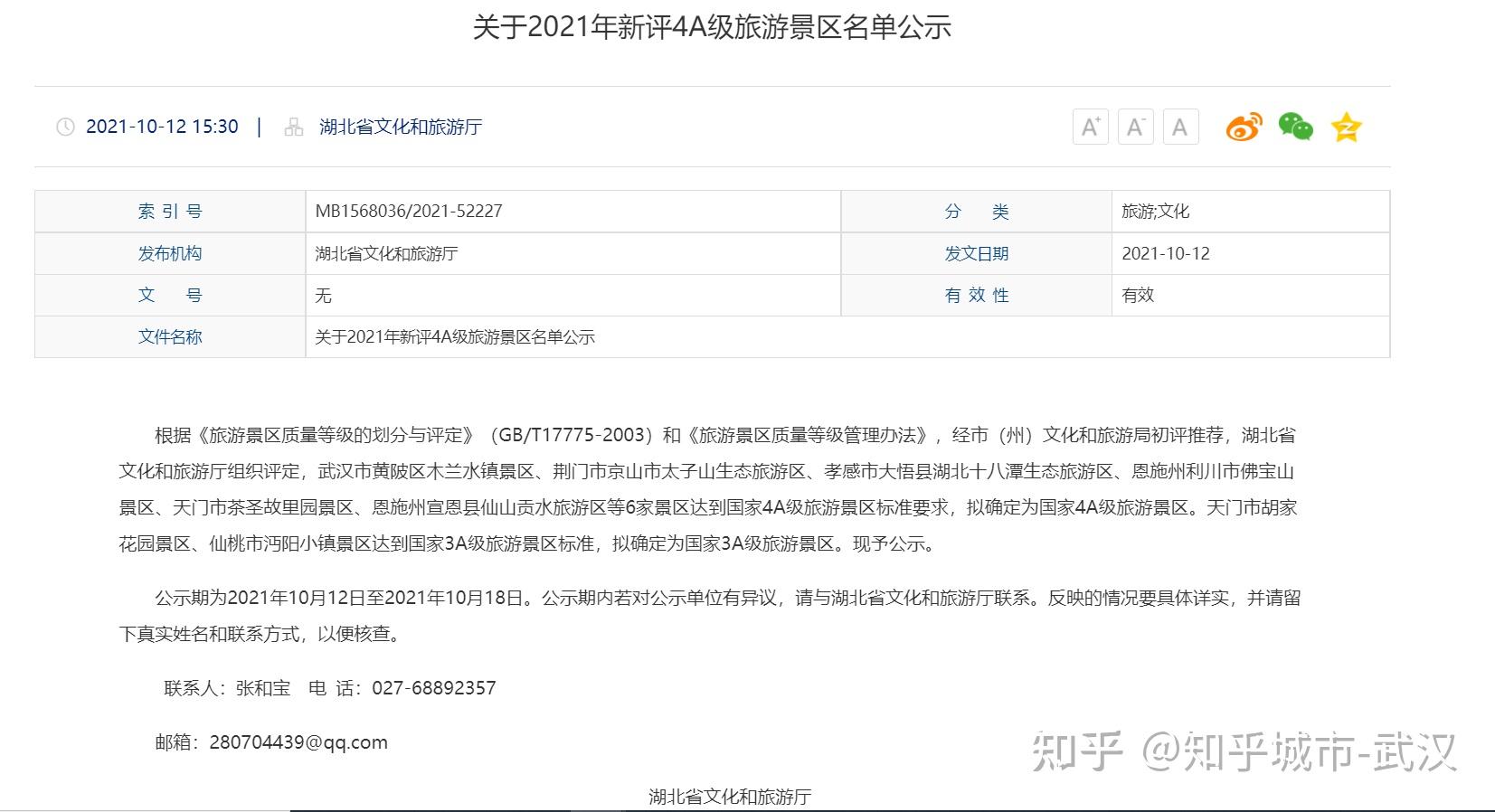Image resolution: width=1495 pixels, height=812 pixels.
Task: Click the yellow star favorite icon
Action: 1346,127
